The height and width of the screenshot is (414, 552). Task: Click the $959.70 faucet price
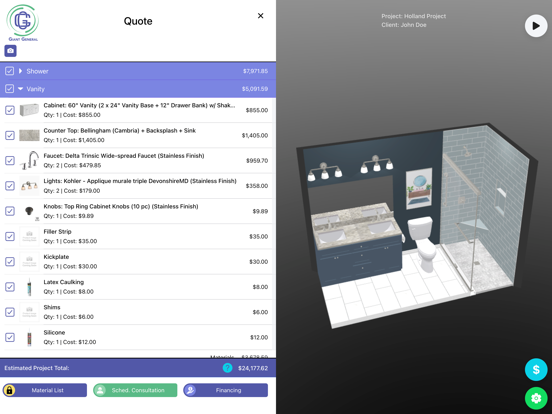click(x=257, y=161)
